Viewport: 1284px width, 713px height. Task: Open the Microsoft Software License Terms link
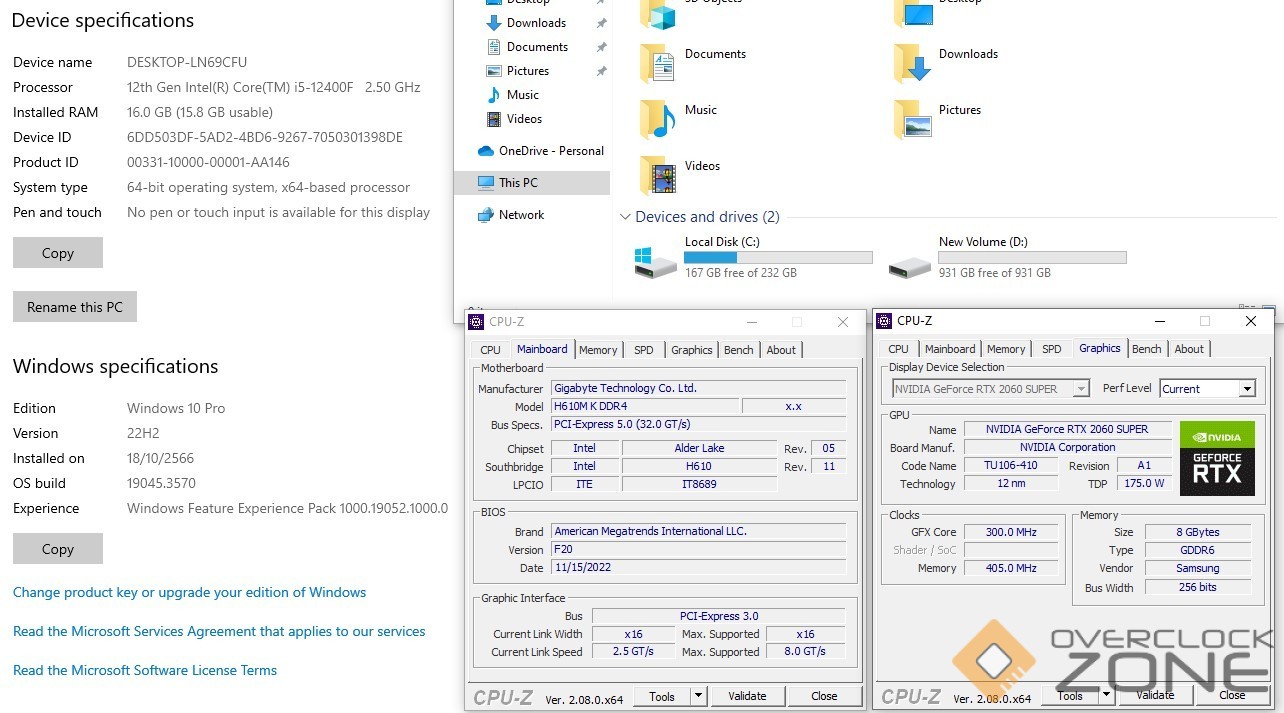(x=145, y=670)
